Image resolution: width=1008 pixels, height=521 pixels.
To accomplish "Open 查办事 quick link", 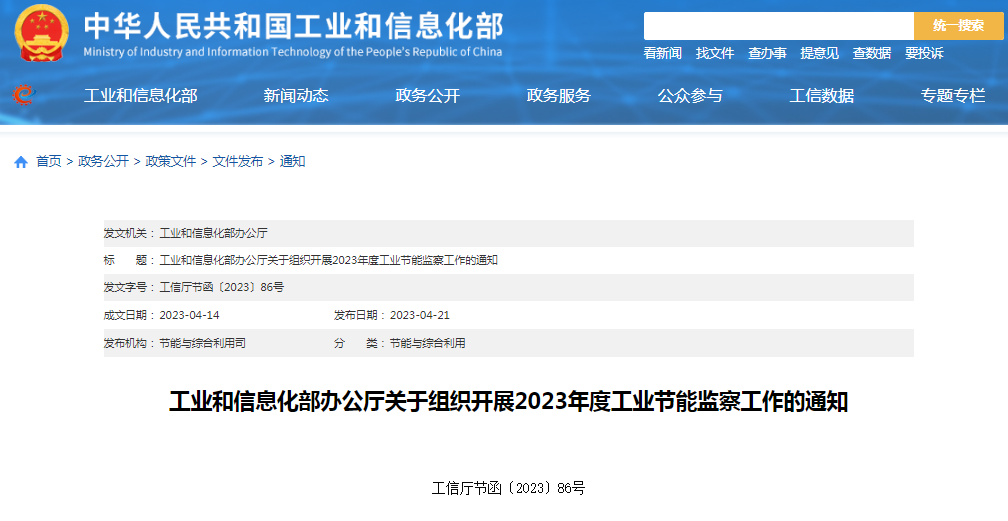I will pyautogui.click(x=767, y=53).
